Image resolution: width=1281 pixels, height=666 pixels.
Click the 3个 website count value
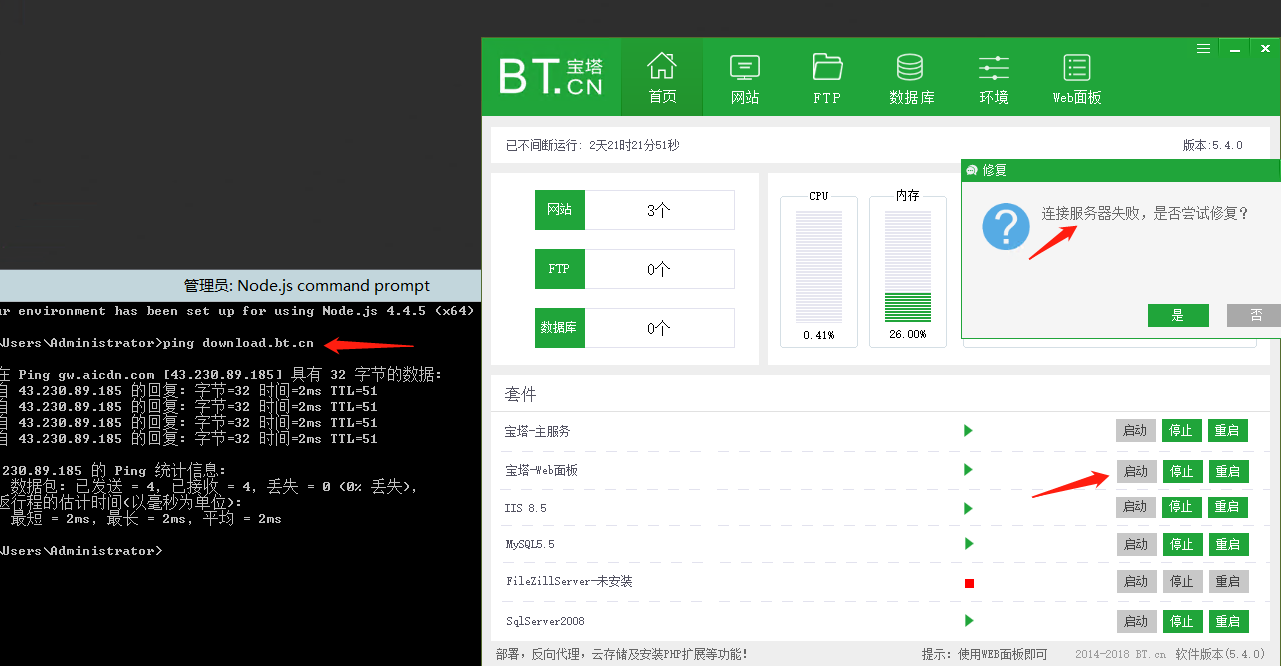point(658,210)
